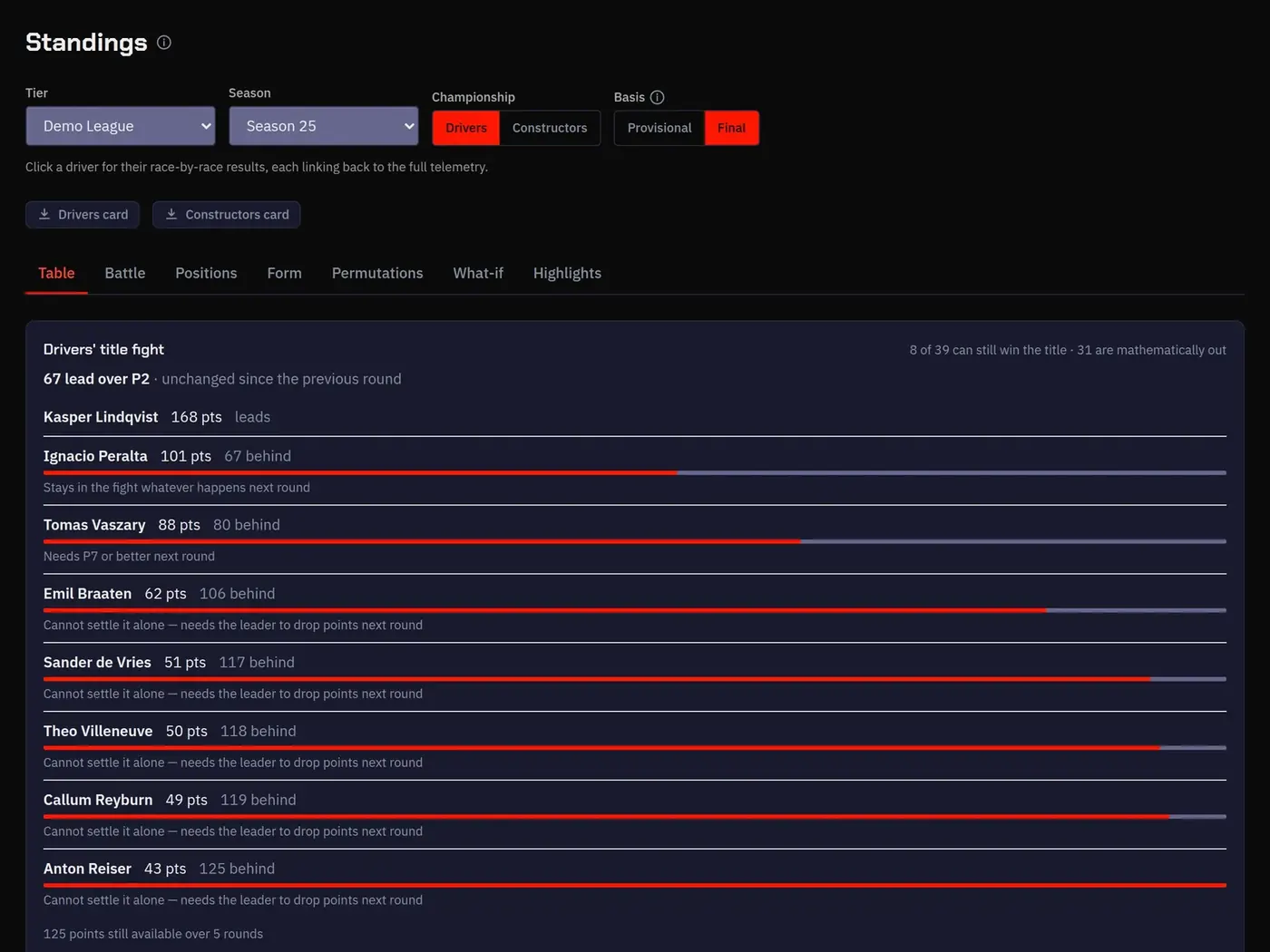Viewport: 1270px width, 952px height.
Task: Click the "Drivers' title fight" heading
Action: coord(103,350)
